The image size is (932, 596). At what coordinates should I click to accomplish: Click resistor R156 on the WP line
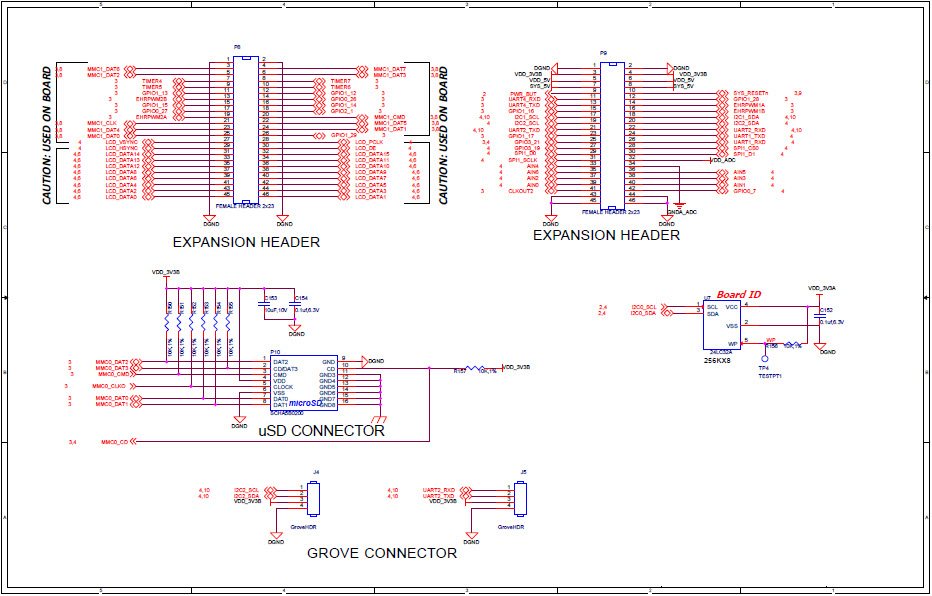pos(793,342)
